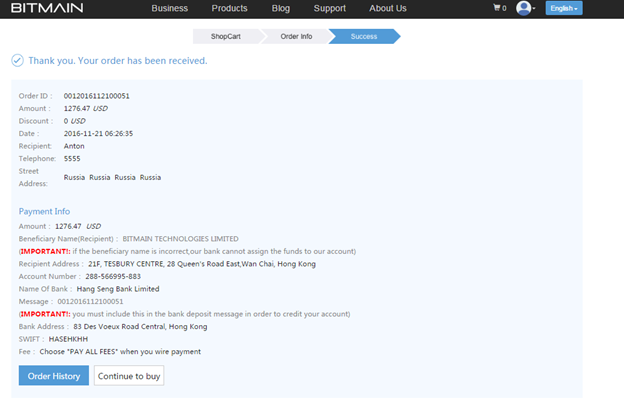The height and width of the screenshot is (413, 624).
Task: Expand the account menu caret arrow
Action: click(x=534, y=9)
